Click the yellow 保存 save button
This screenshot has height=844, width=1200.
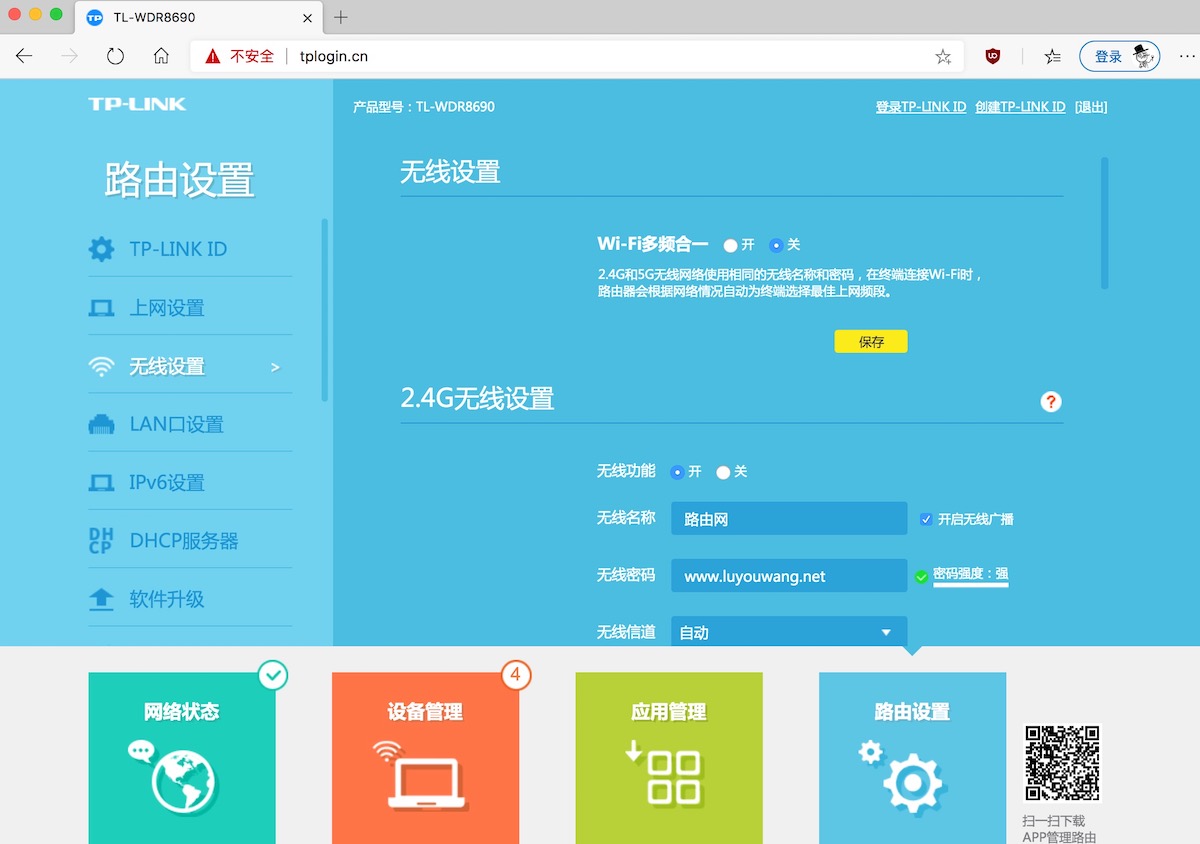click(869, 341)
